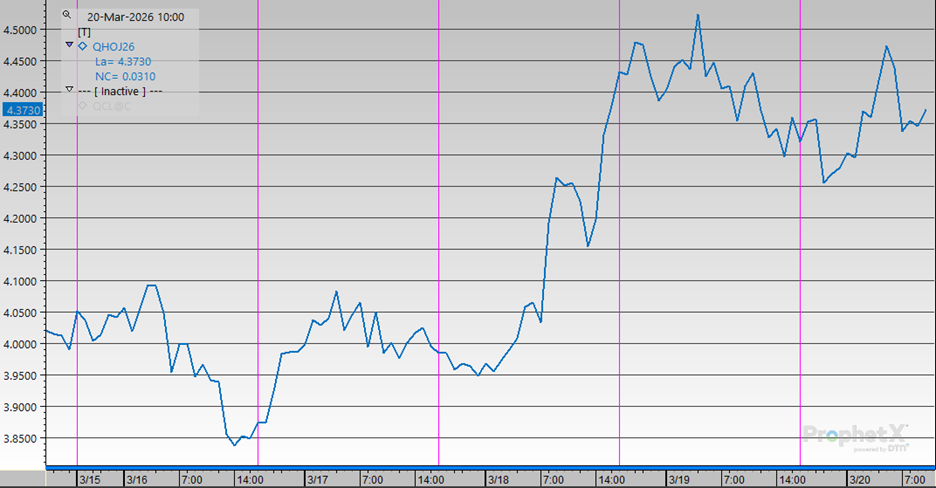Image resolution: width=936 pixels, height=488 pixels.
Task: Click the 3/18 date on time axis
Action: [498, 480]
